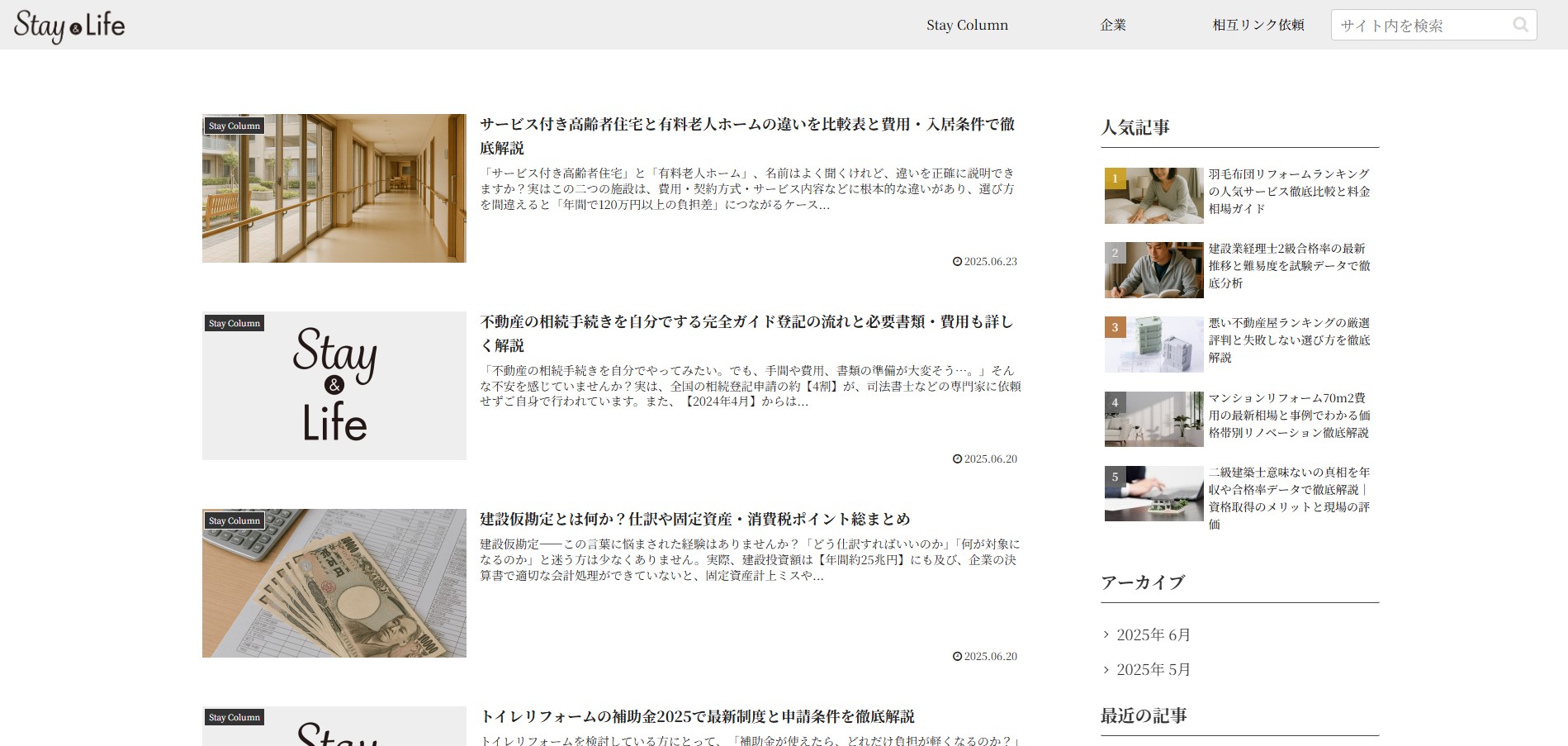Click the clock icon on 不動産の相続 article date
This screenshot has width=1568, height=746.
pos(957,459)
